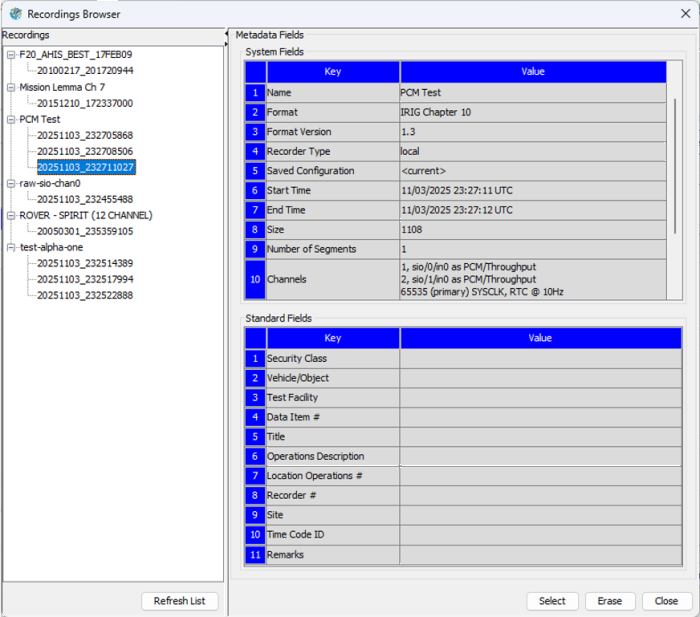Click the Channels value cell
700x617 pixels.
point(533,279)
